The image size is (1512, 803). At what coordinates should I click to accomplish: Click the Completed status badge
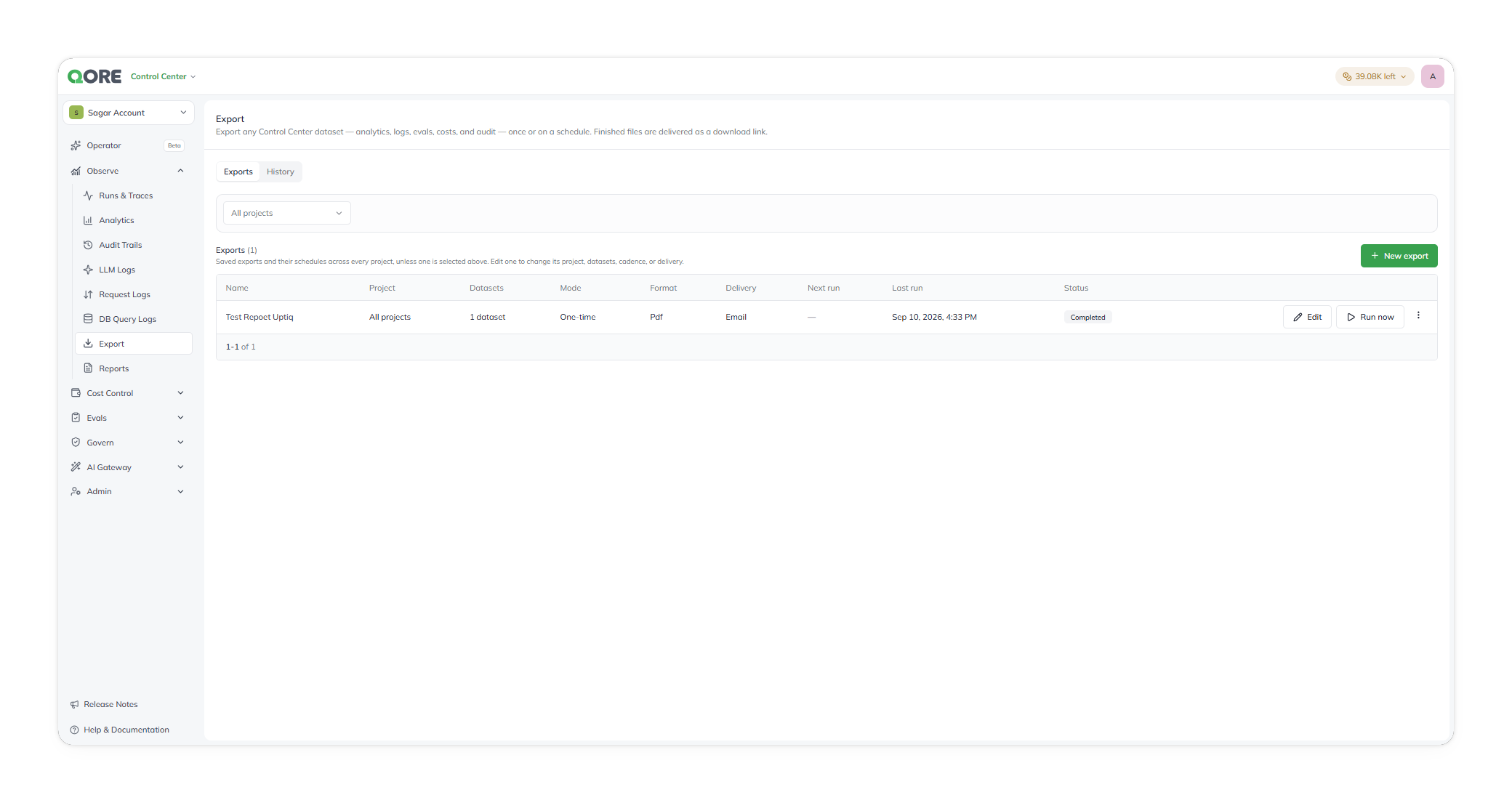1087,318
